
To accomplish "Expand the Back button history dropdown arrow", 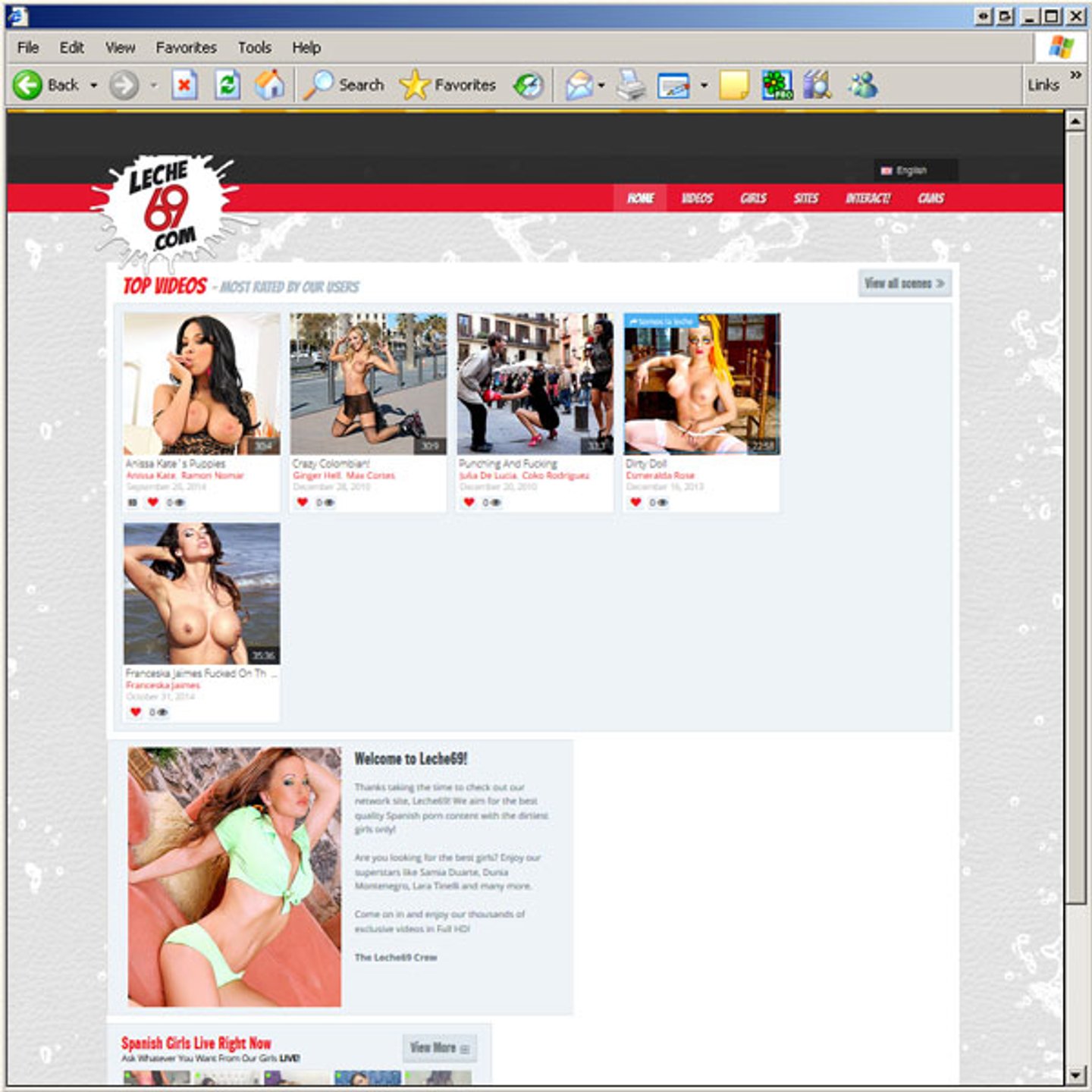I will click(94, 85).
